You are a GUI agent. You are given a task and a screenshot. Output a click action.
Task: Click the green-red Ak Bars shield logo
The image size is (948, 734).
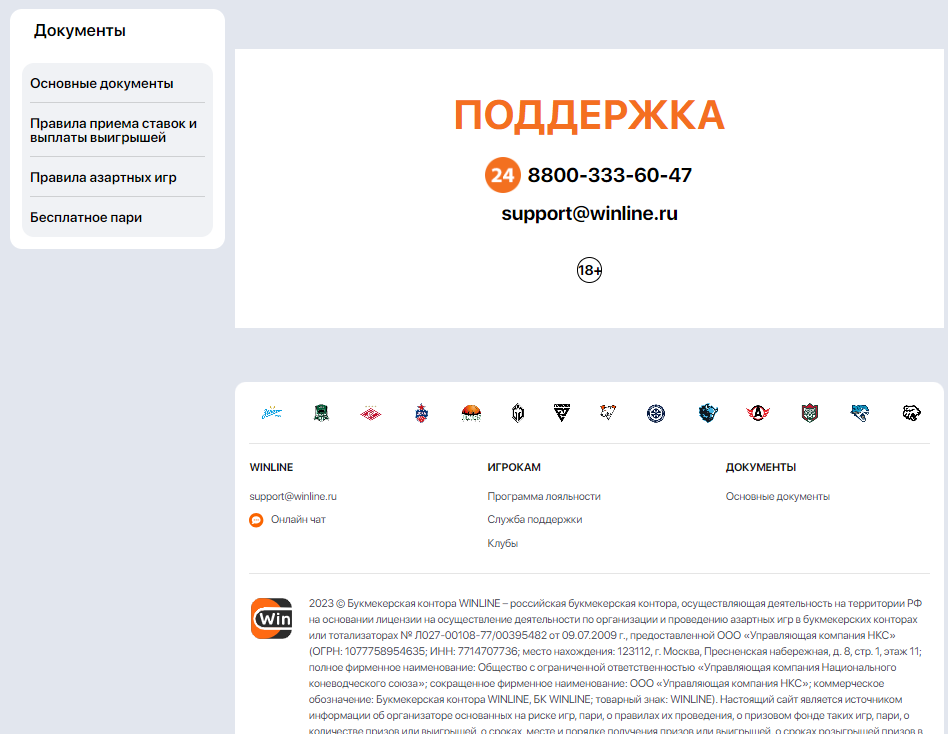click(x=810, y=414)
